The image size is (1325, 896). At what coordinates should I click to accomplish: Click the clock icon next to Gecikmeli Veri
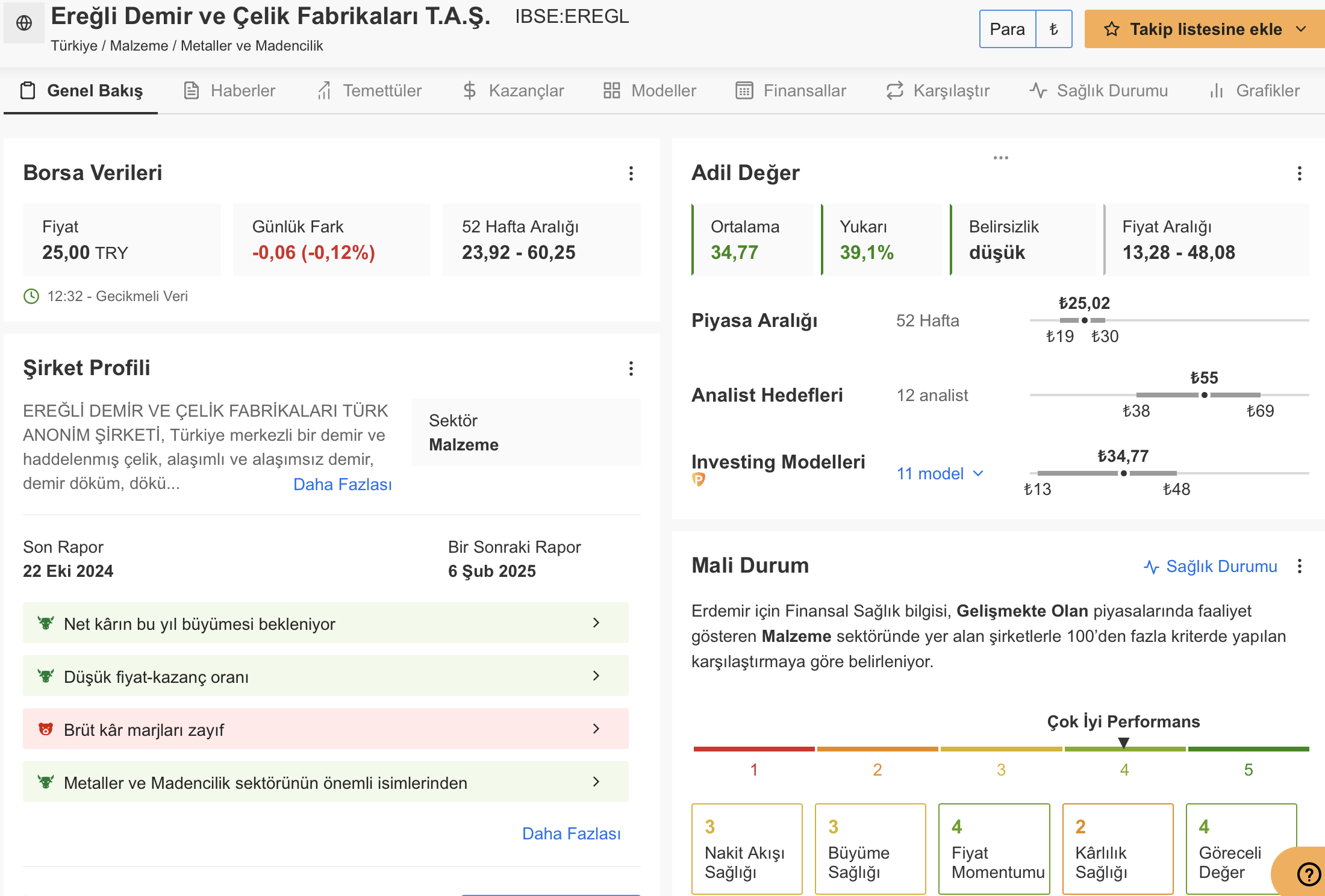[x=31, y=296]
